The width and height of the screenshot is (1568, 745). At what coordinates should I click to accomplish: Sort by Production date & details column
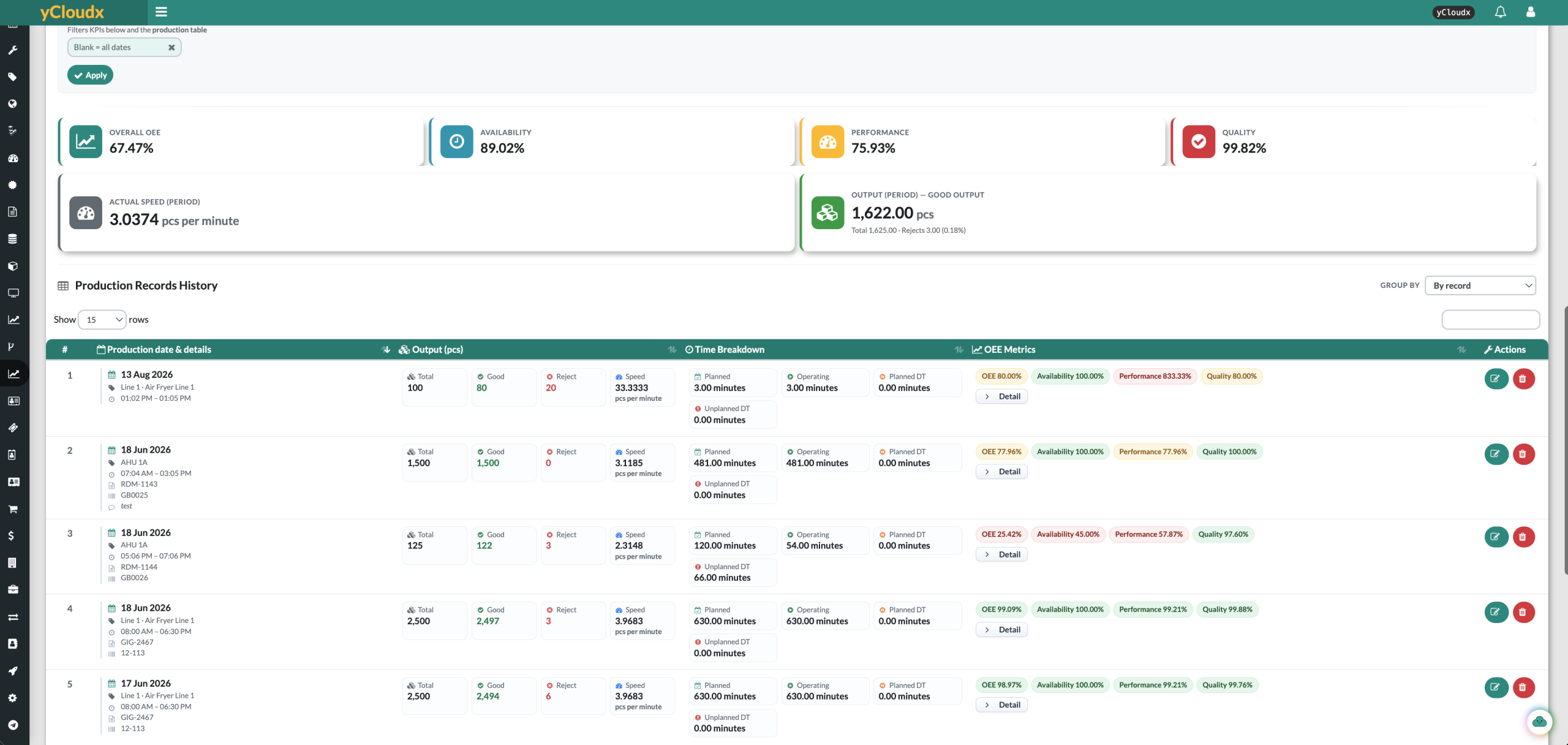tap(159, 349)
